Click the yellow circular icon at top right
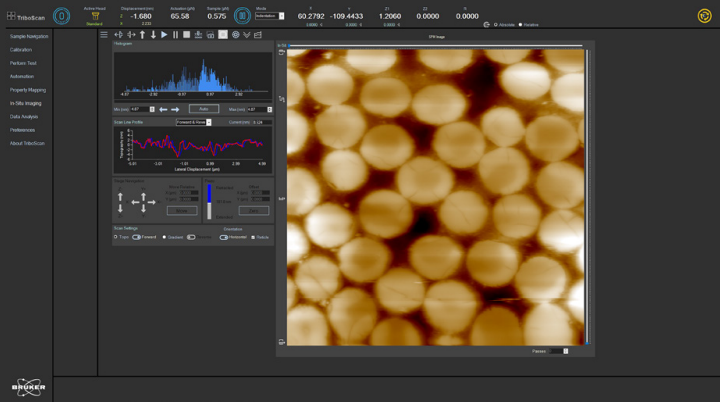The width and height of the screenshot is (720, 402). 704,16
